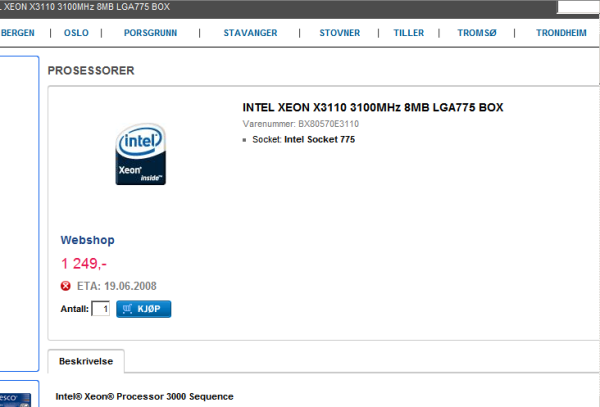Viewport: 600px width, 407px height.
Task: Click the Socket Intel Socket 775 text
Action: 303,139
